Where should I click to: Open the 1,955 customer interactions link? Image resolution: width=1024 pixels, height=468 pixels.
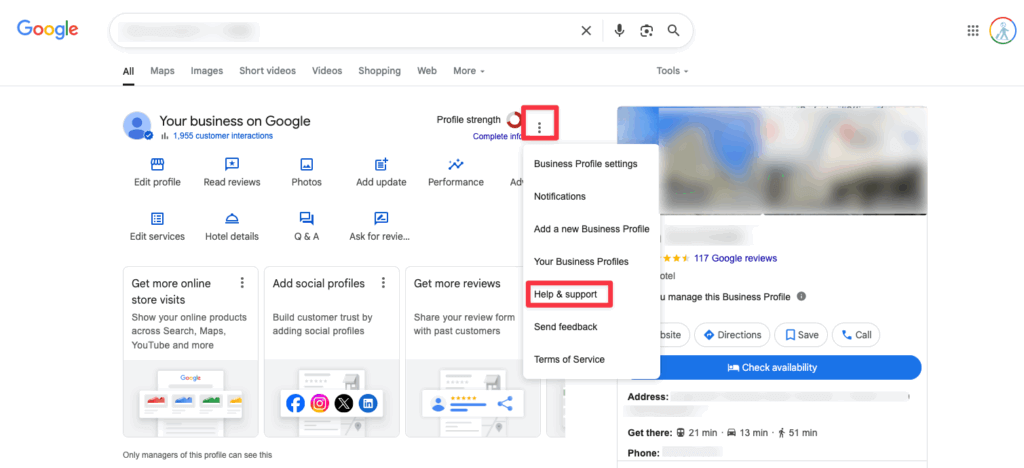click(x=223, y=136)
